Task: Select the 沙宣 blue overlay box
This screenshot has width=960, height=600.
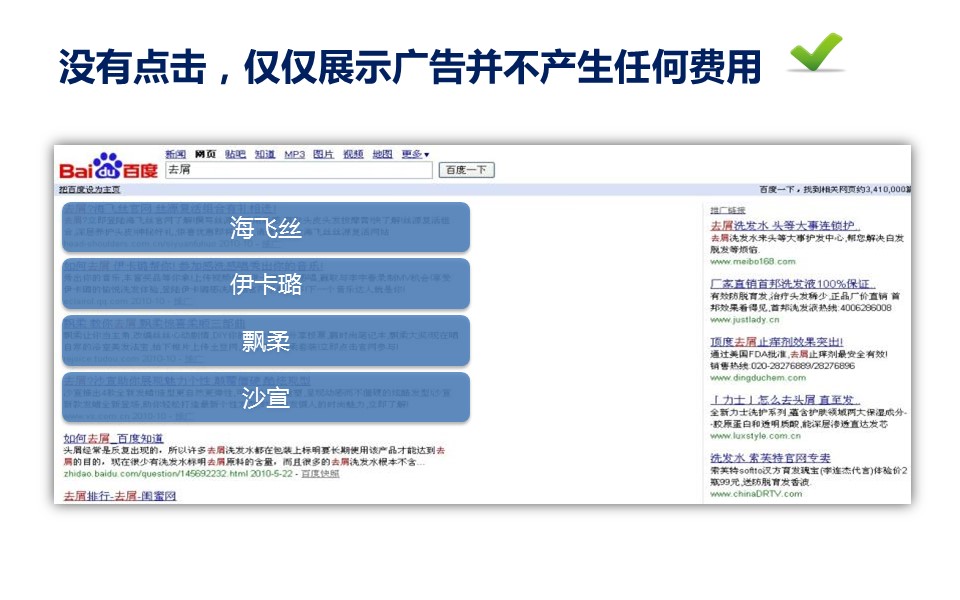Action: point(265,397)
